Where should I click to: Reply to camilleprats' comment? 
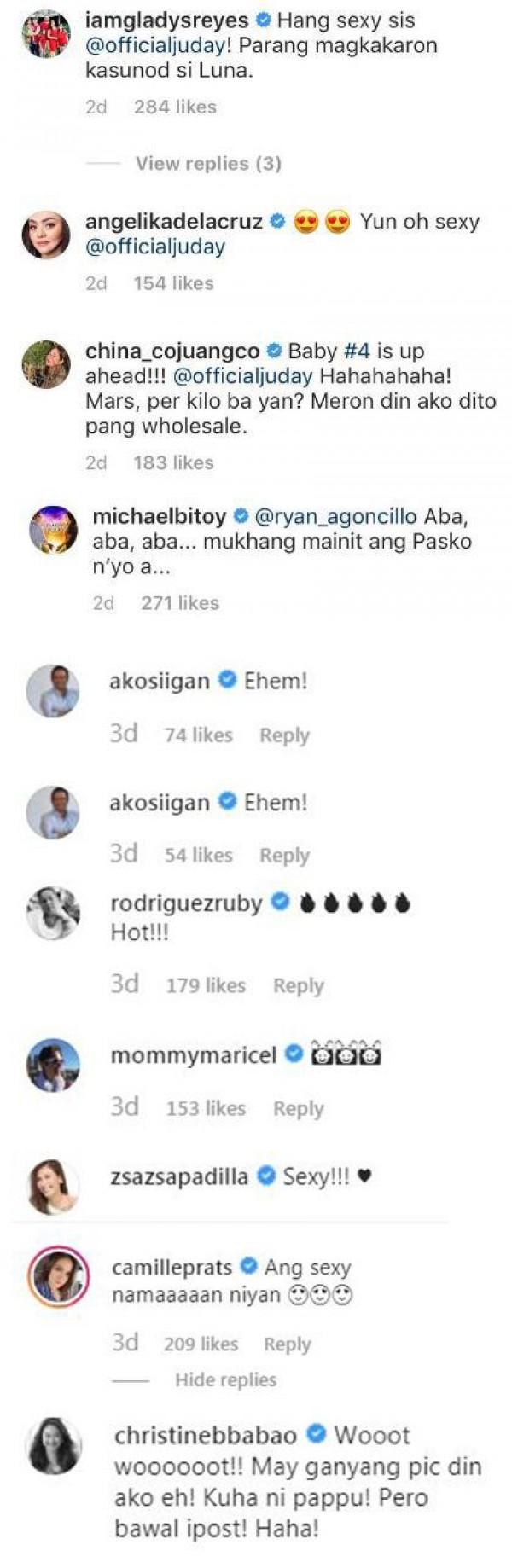(288, 1344)
